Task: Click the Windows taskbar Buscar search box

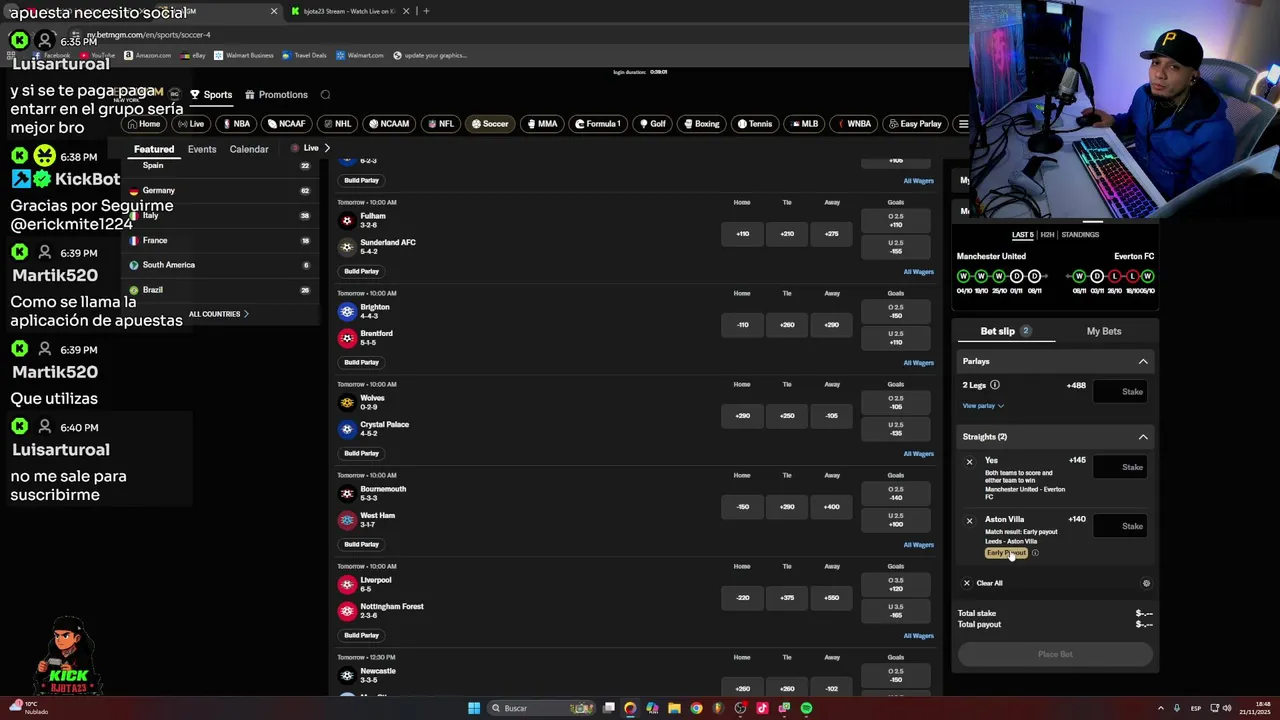Action: [541, 708]
